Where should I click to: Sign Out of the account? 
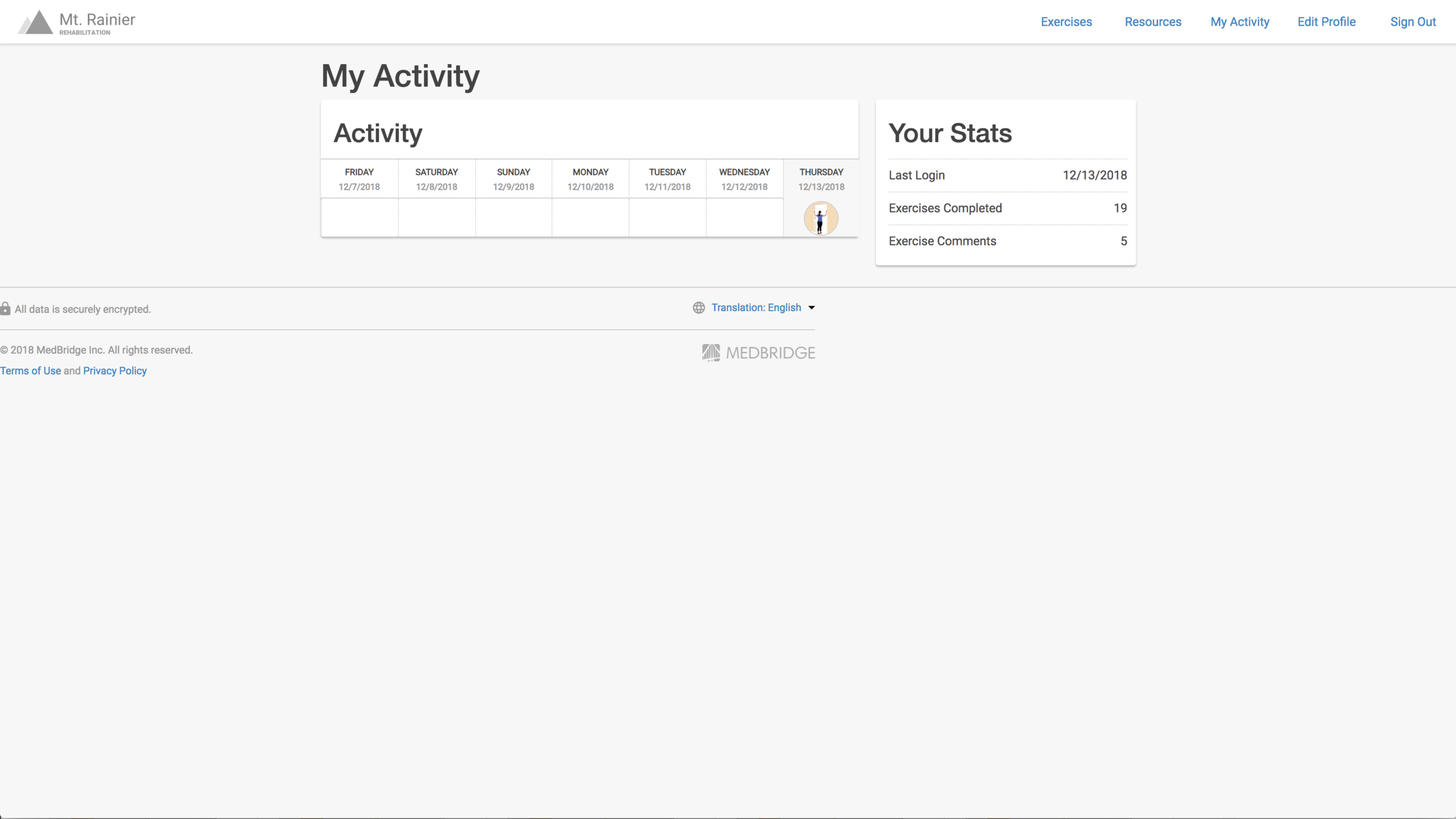1412,22
